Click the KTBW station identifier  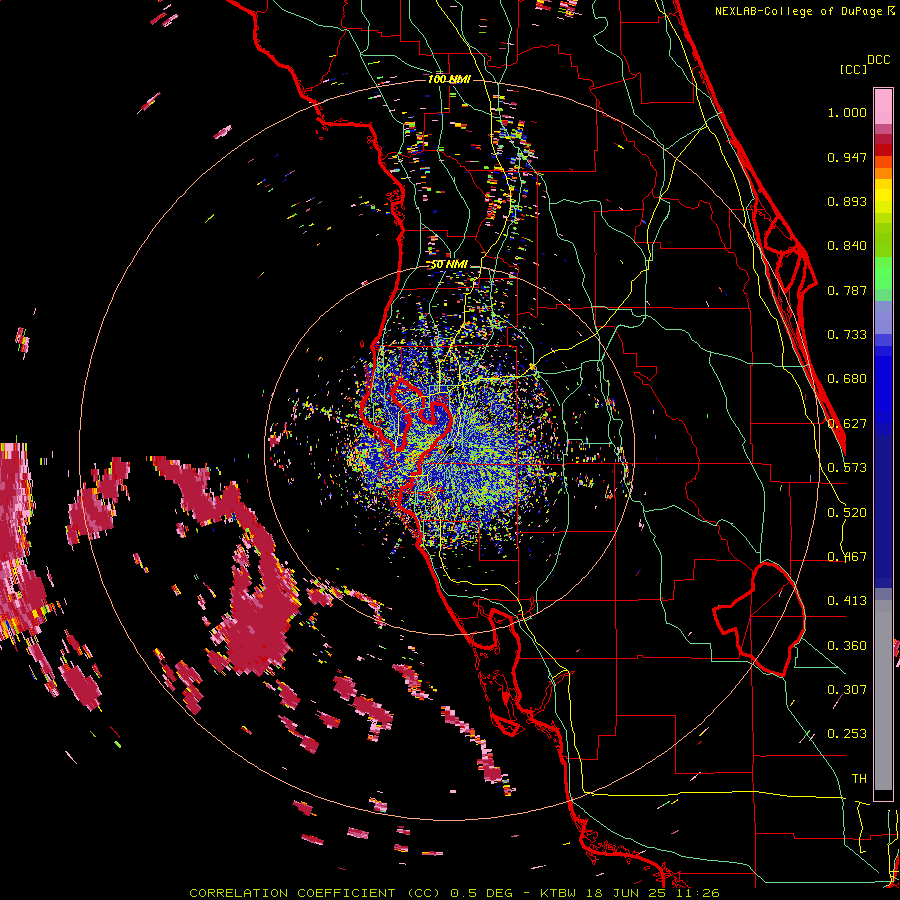tap(558, 893)
